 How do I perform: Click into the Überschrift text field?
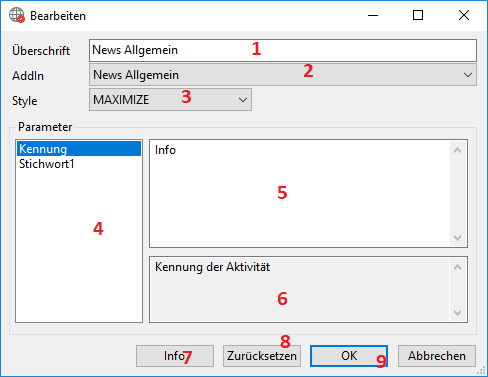point(283,50)
